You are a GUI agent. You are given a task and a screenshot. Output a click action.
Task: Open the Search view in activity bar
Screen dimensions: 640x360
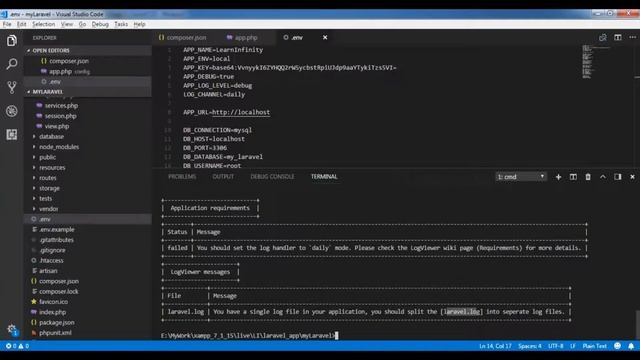coord(12,64)
